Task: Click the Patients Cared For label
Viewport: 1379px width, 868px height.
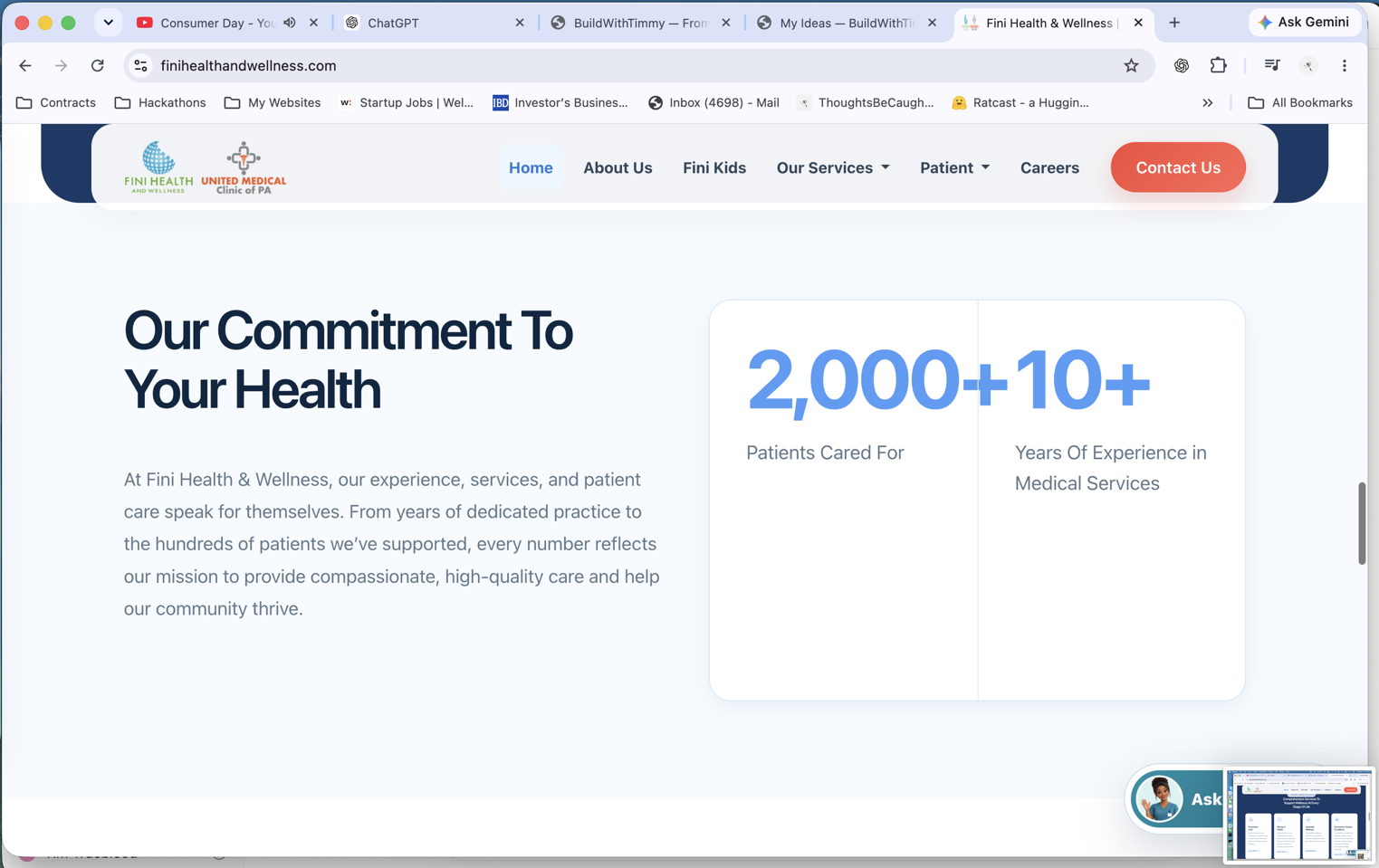Action: [825, 453]
